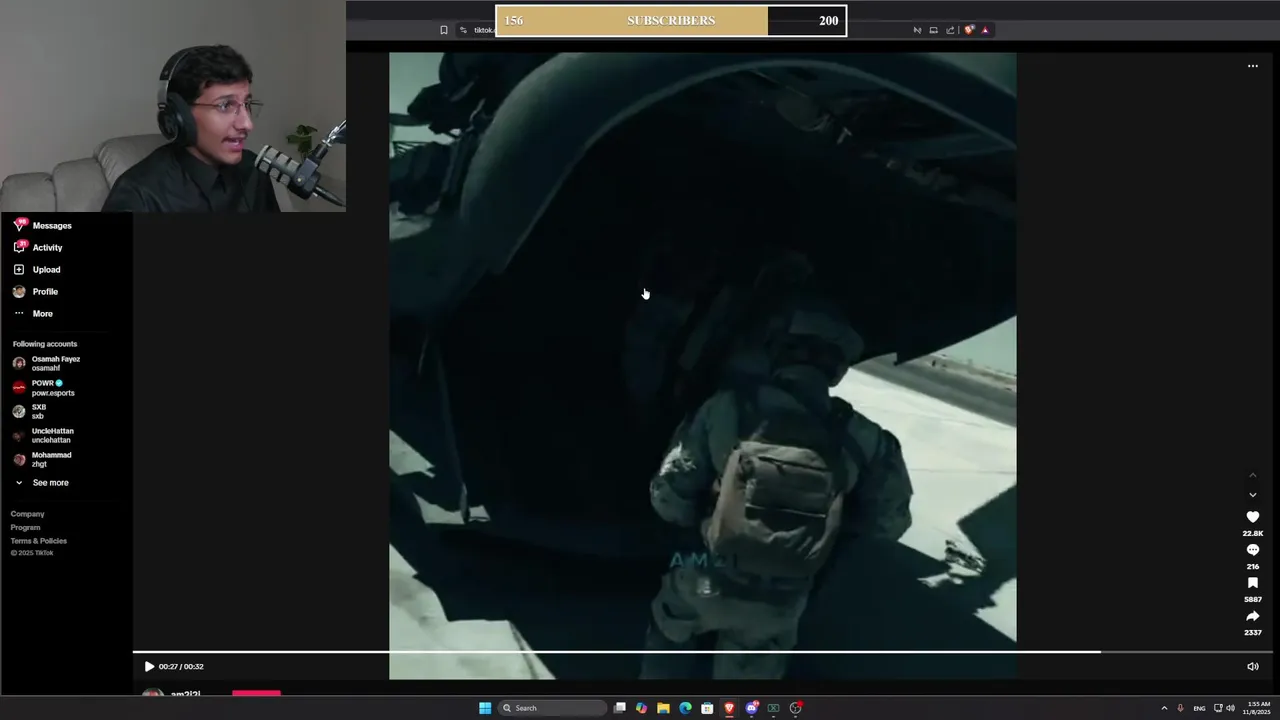Play the paused TikTok video
The image size is (1280, 720).
point(149,667)
